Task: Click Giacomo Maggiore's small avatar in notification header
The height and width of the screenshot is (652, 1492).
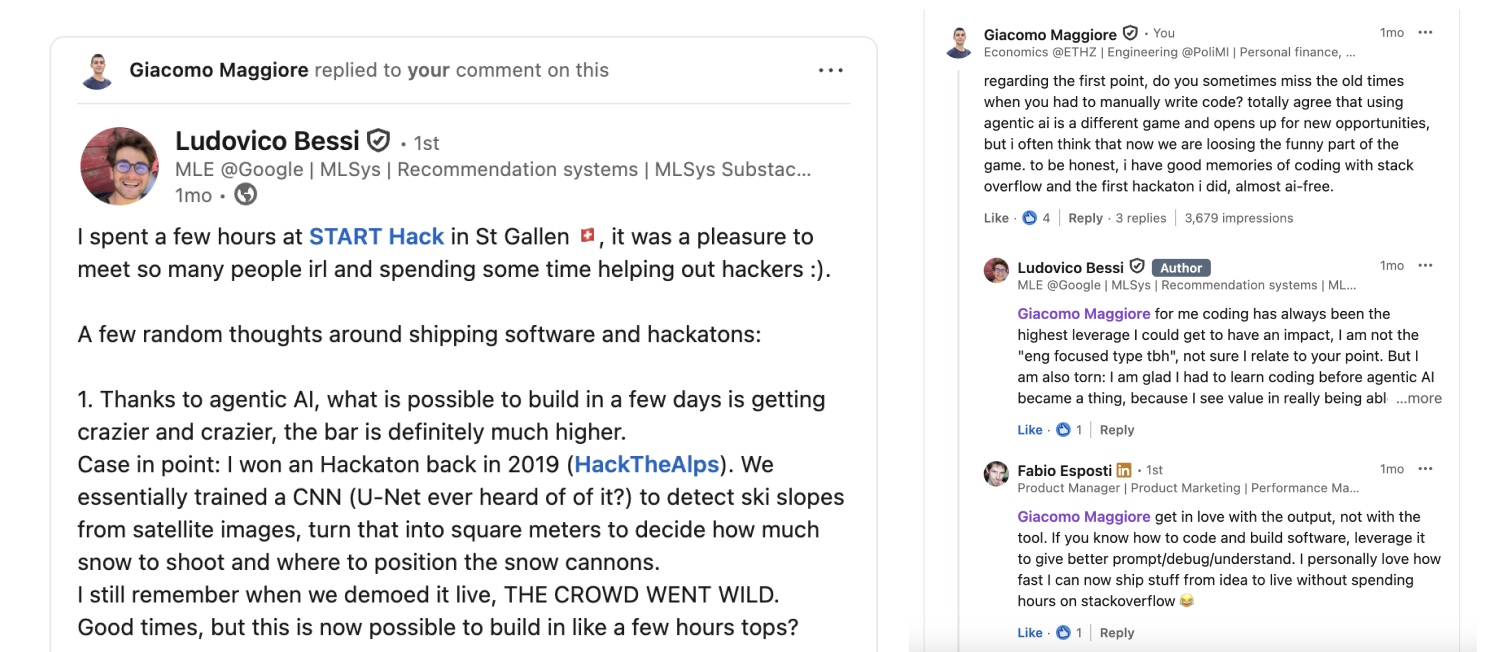Action: click(x=97, y=71)
